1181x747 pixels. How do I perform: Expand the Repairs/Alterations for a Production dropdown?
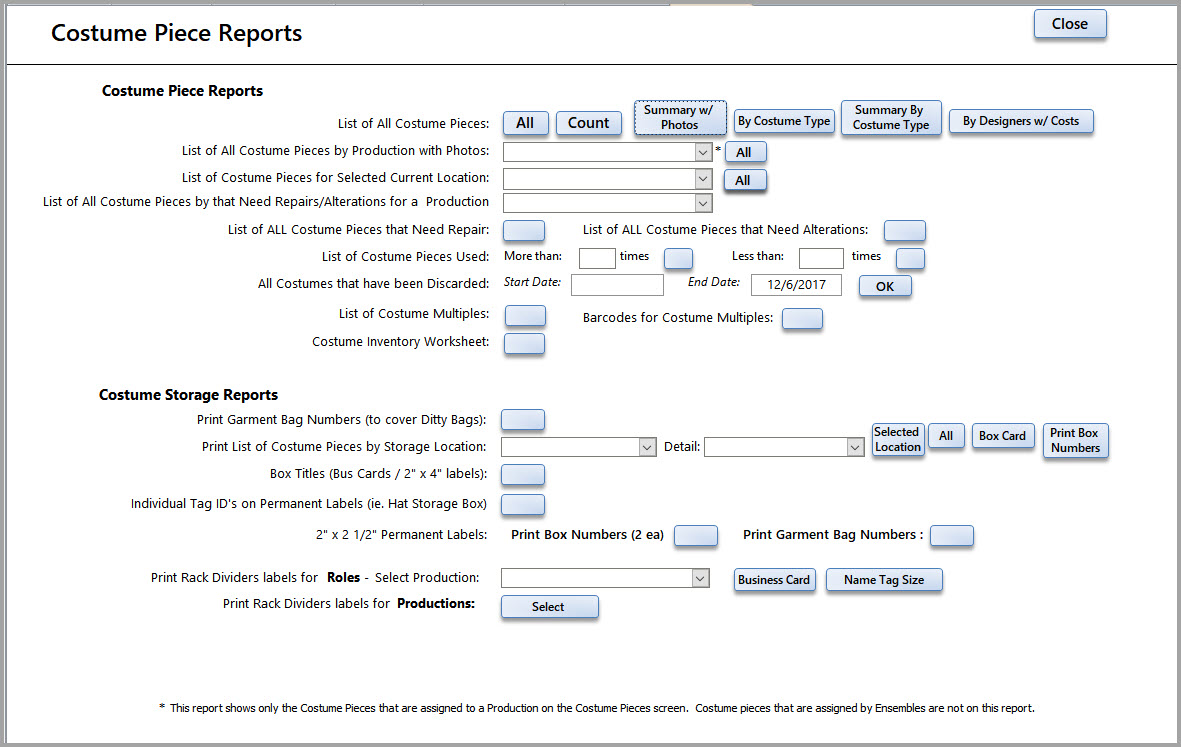(703, 203)
